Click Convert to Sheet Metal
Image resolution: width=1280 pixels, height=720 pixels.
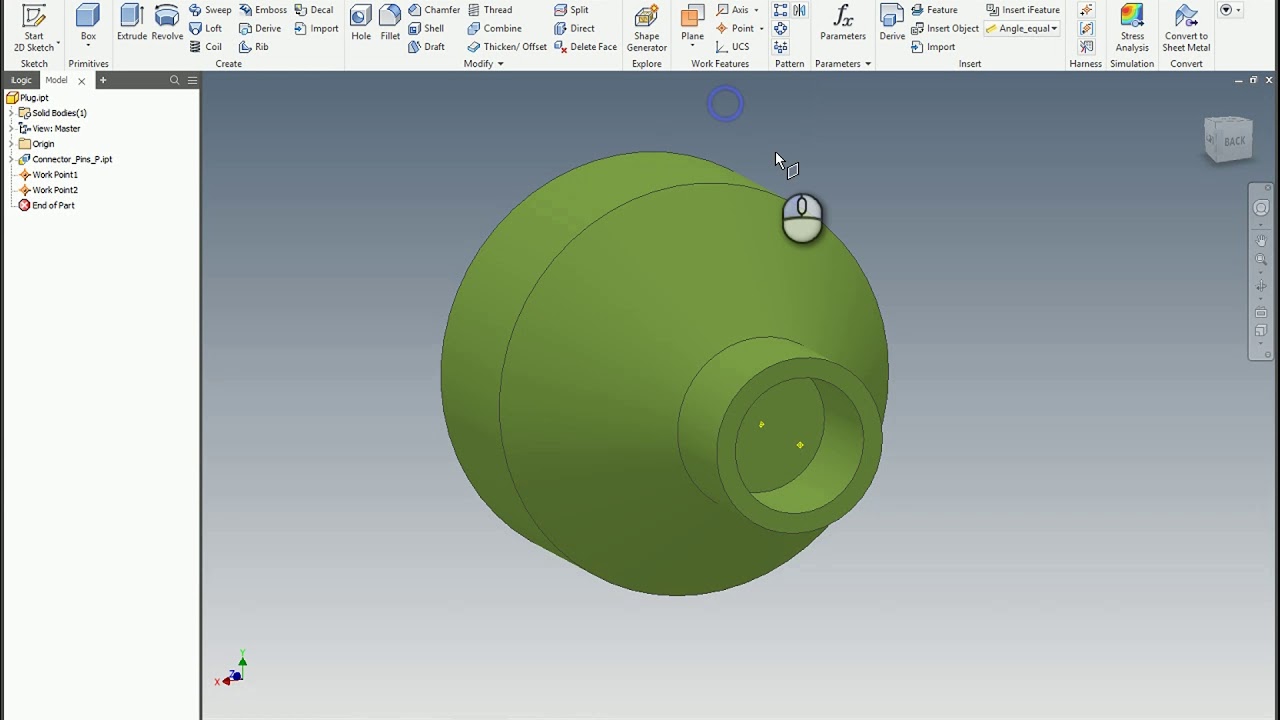point(1186,28)
